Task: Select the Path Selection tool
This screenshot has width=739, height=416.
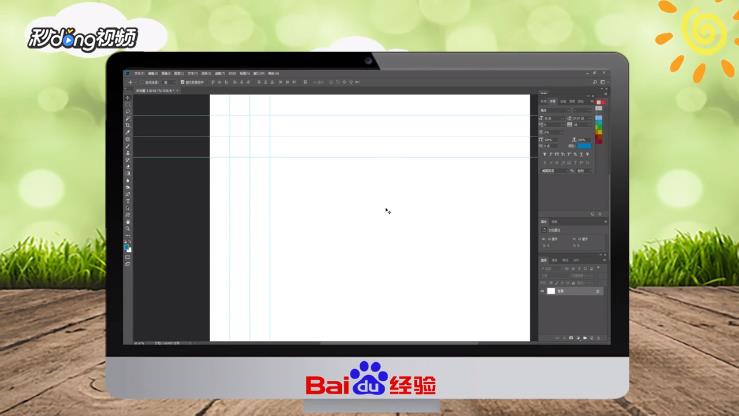Action: [x=128, y=208]
